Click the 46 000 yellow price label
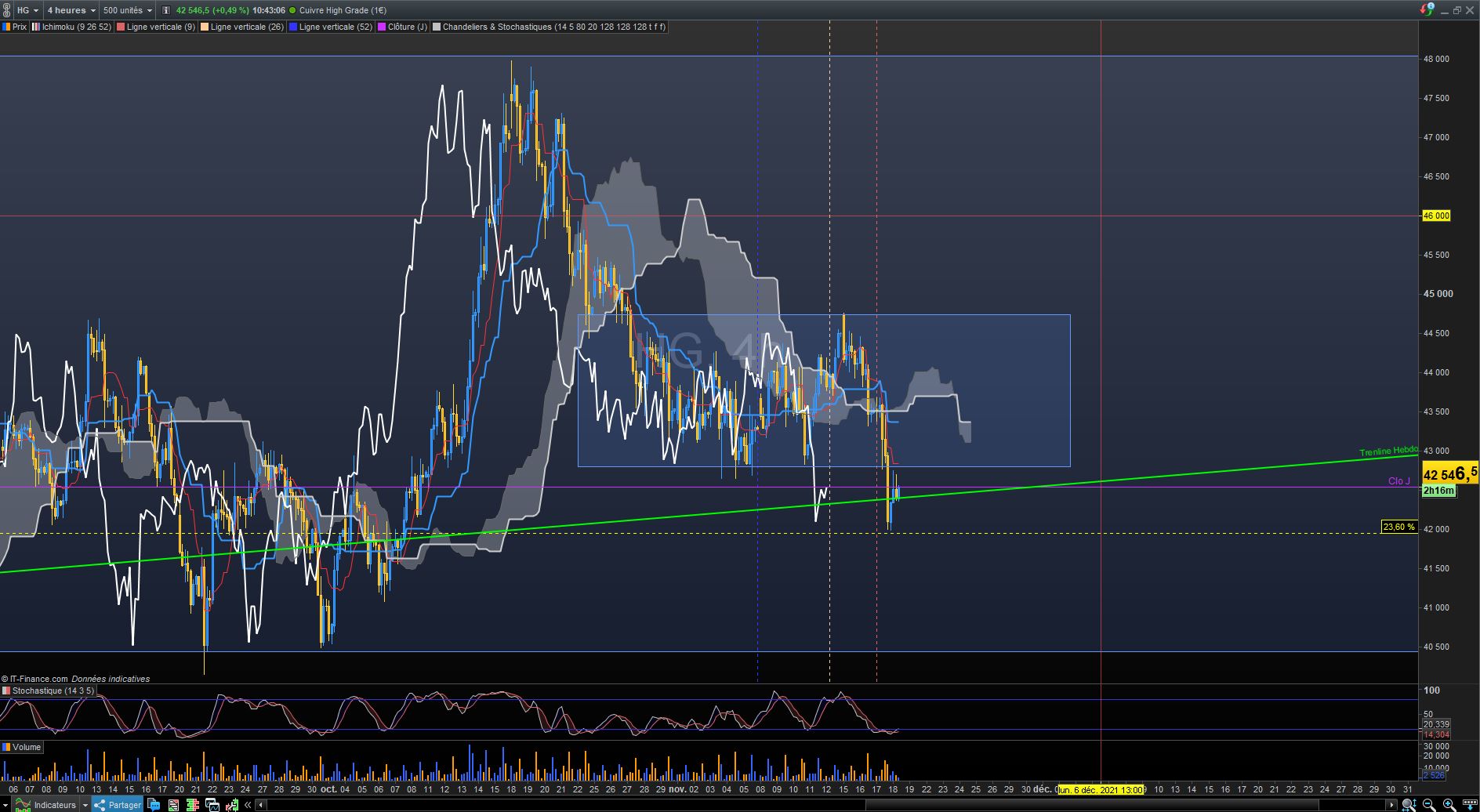Image resolution: width=1480 pixels, height=812 pixels. pos(1436,216)
